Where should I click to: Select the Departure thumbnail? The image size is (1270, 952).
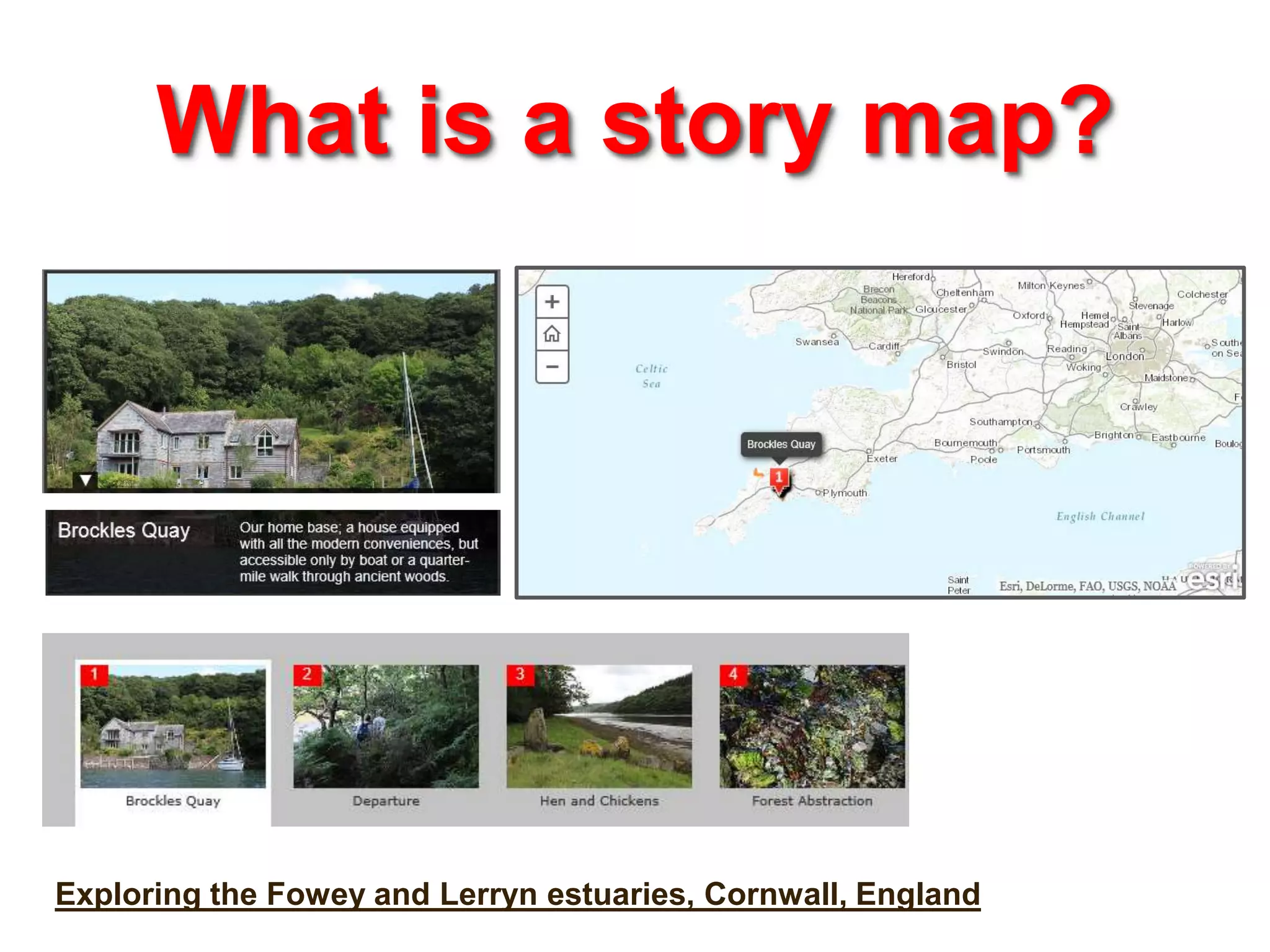click(386, 726)
